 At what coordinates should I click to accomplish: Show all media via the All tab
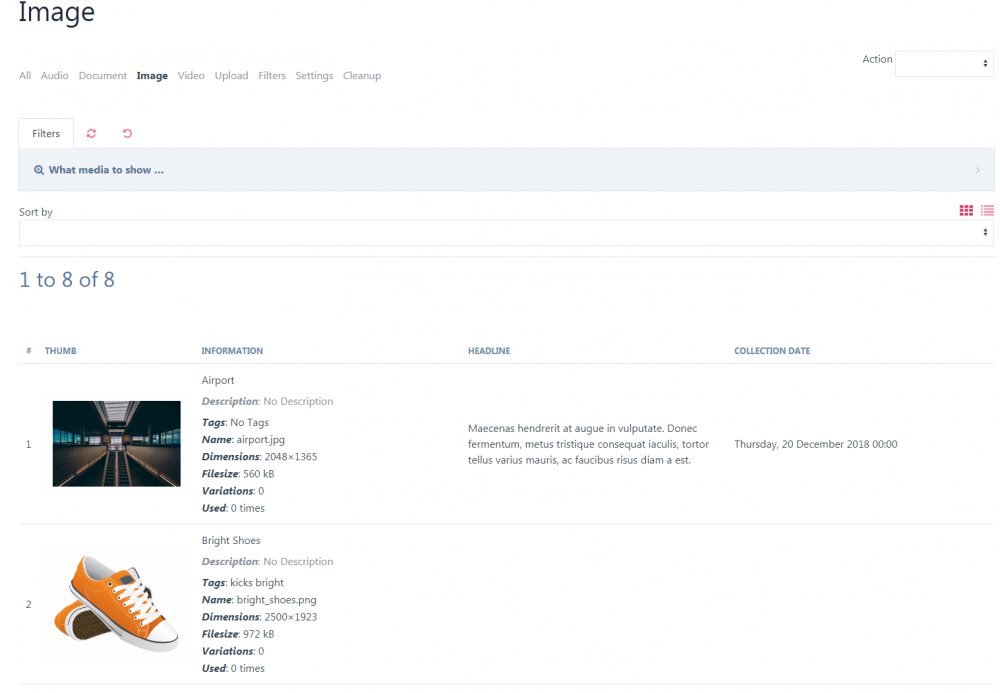(24, 75)
